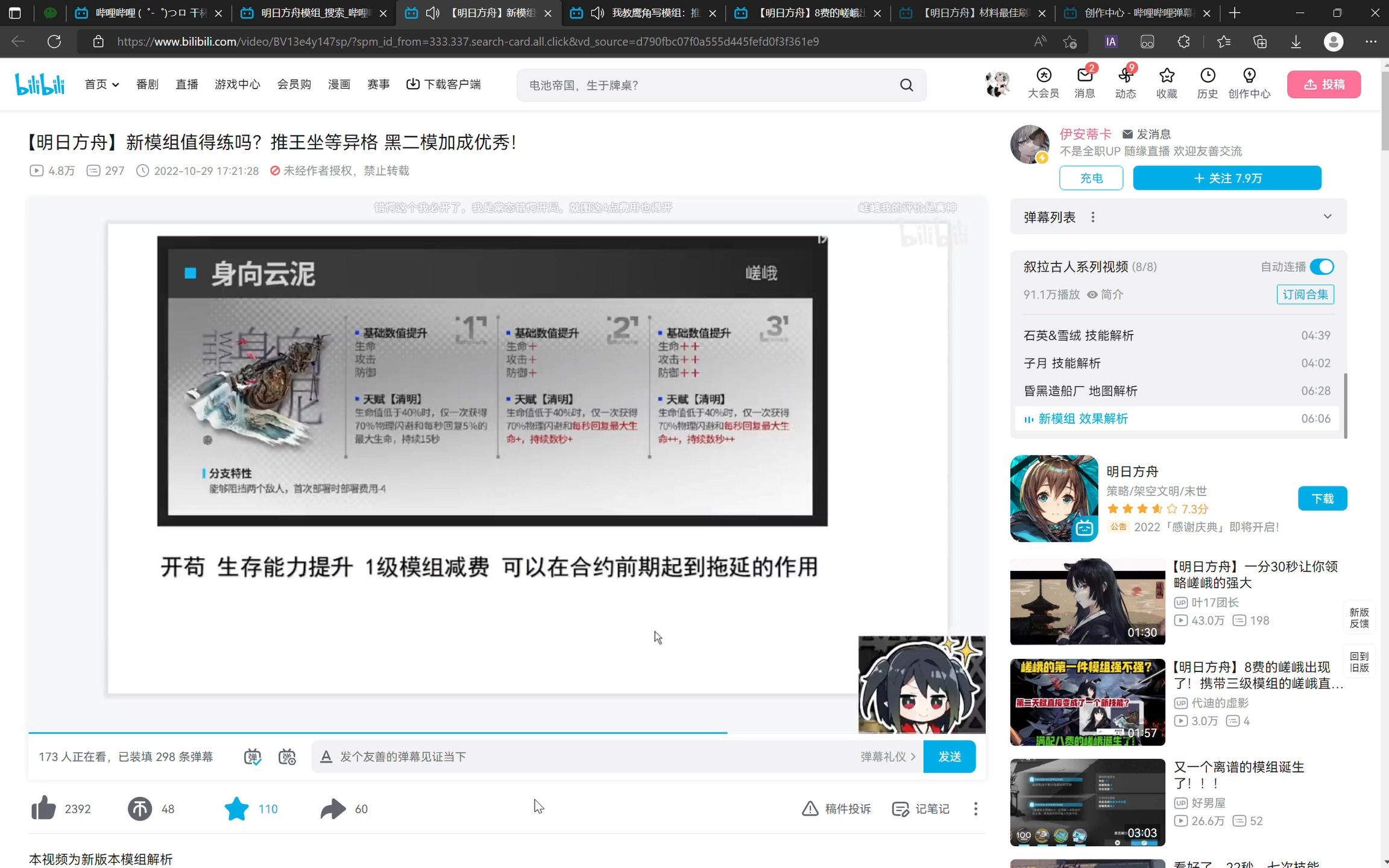Click the bilibili logo
The image size is (1389, 868).
40,84
